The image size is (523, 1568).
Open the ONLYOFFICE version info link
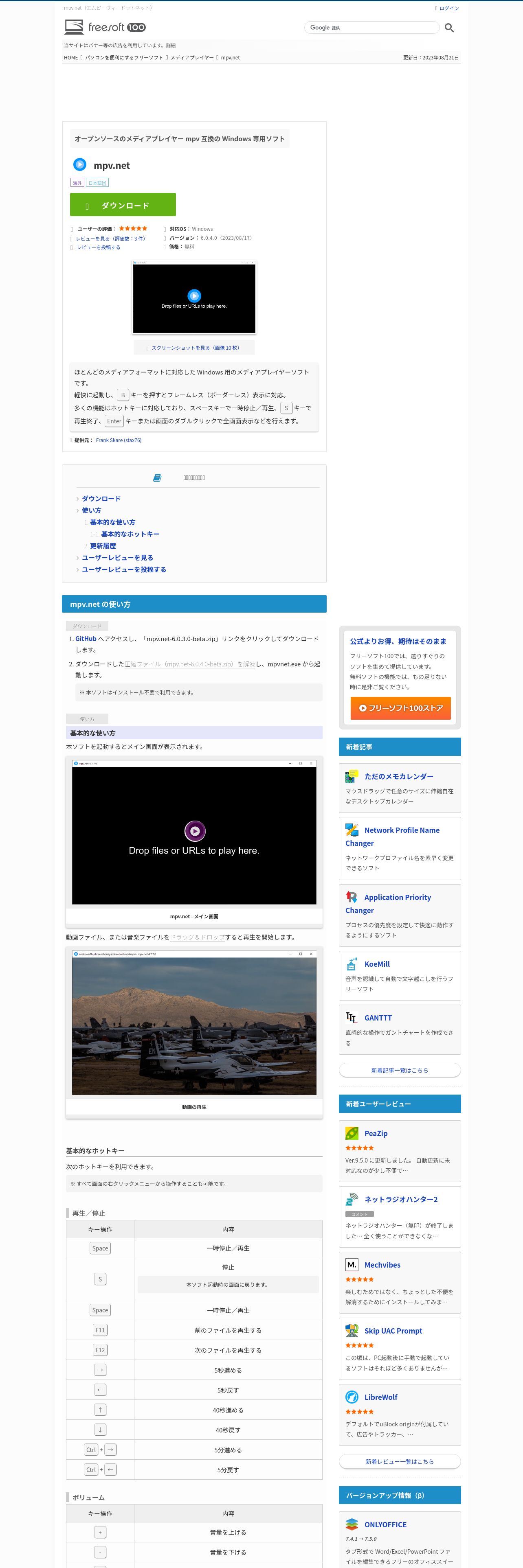point(385,1524)
